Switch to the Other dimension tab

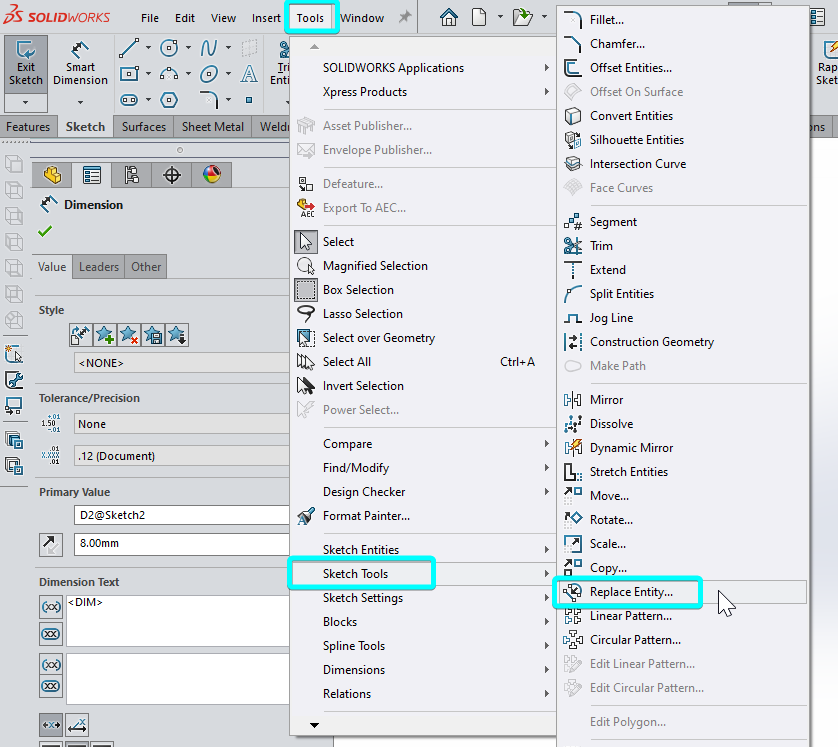(146, 267)
